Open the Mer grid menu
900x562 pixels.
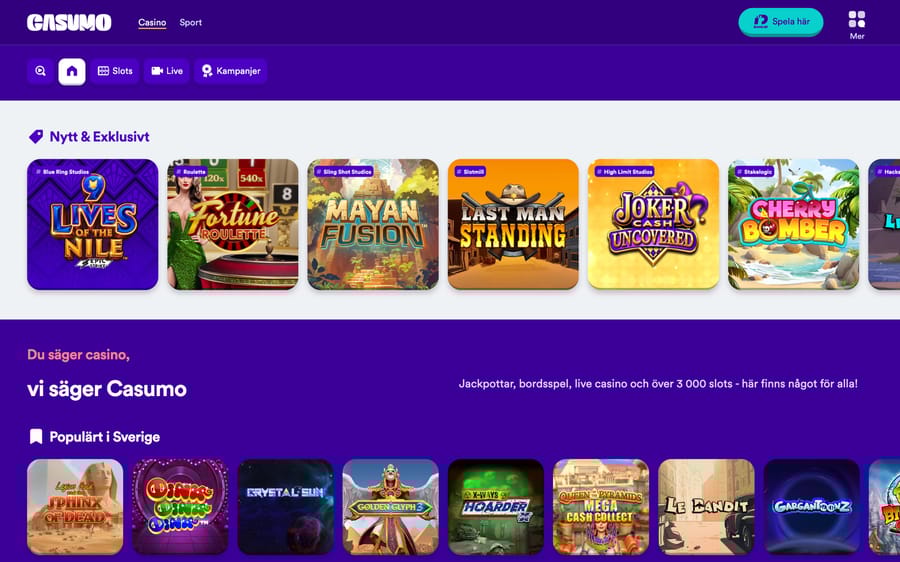857,25
